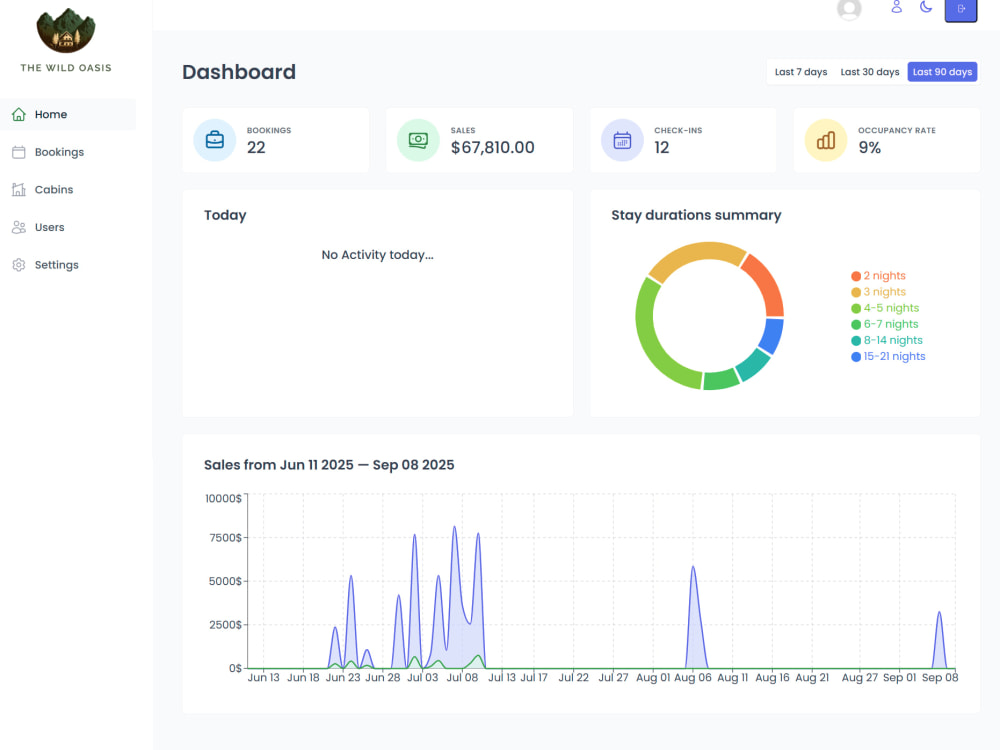Open the Settings page
Image resolution: width=1000 pixels, height=750 pixels.
pos(68,265)
